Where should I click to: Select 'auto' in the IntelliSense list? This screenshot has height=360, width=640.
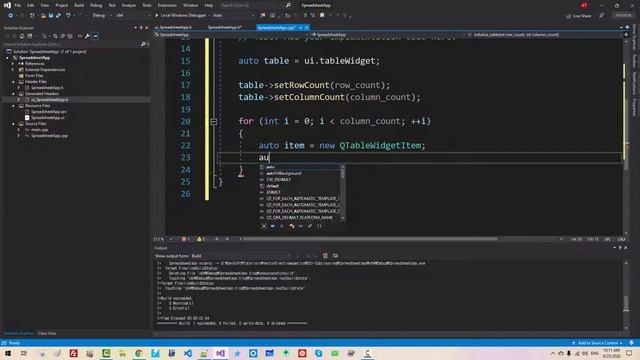tap(299, 167)
